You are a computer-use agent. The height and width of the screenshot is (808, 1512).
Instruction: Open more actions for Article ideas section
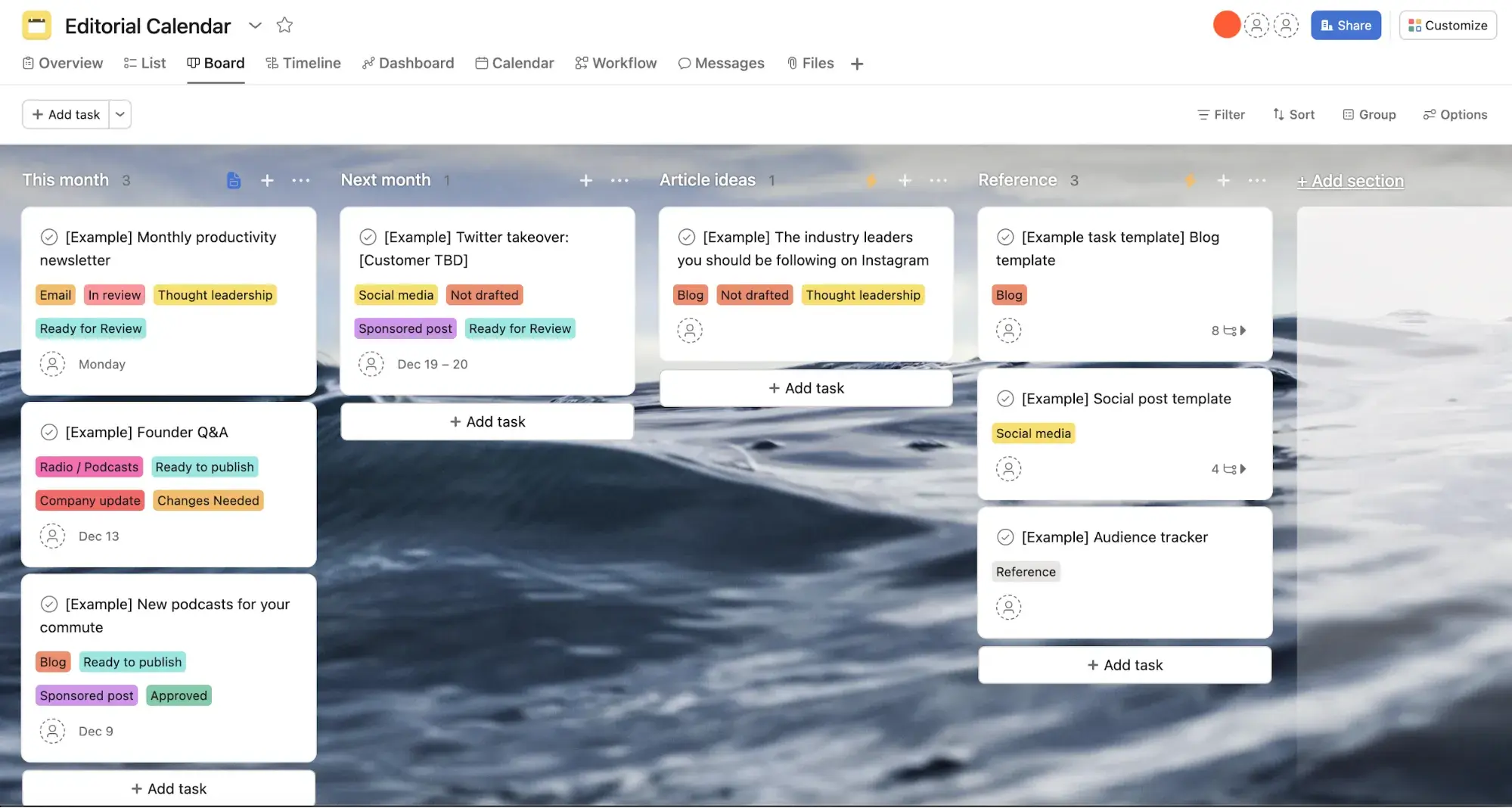[939, 180]
